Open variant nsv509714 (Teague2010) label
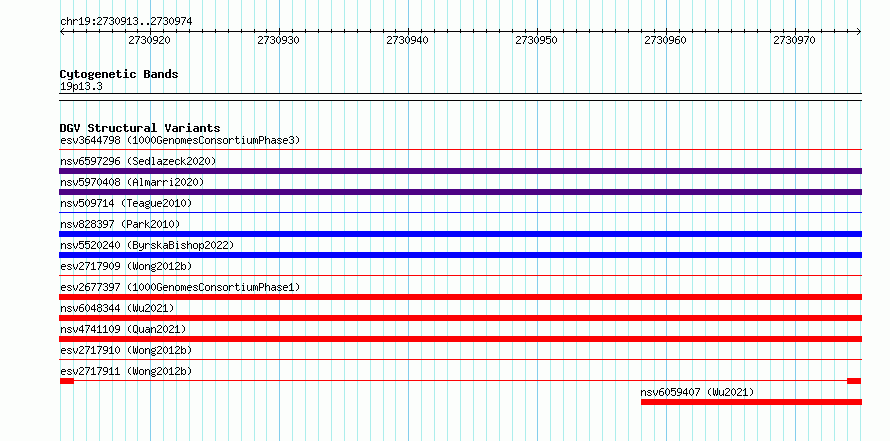This screenshot has height=441, width=890. 126,203
